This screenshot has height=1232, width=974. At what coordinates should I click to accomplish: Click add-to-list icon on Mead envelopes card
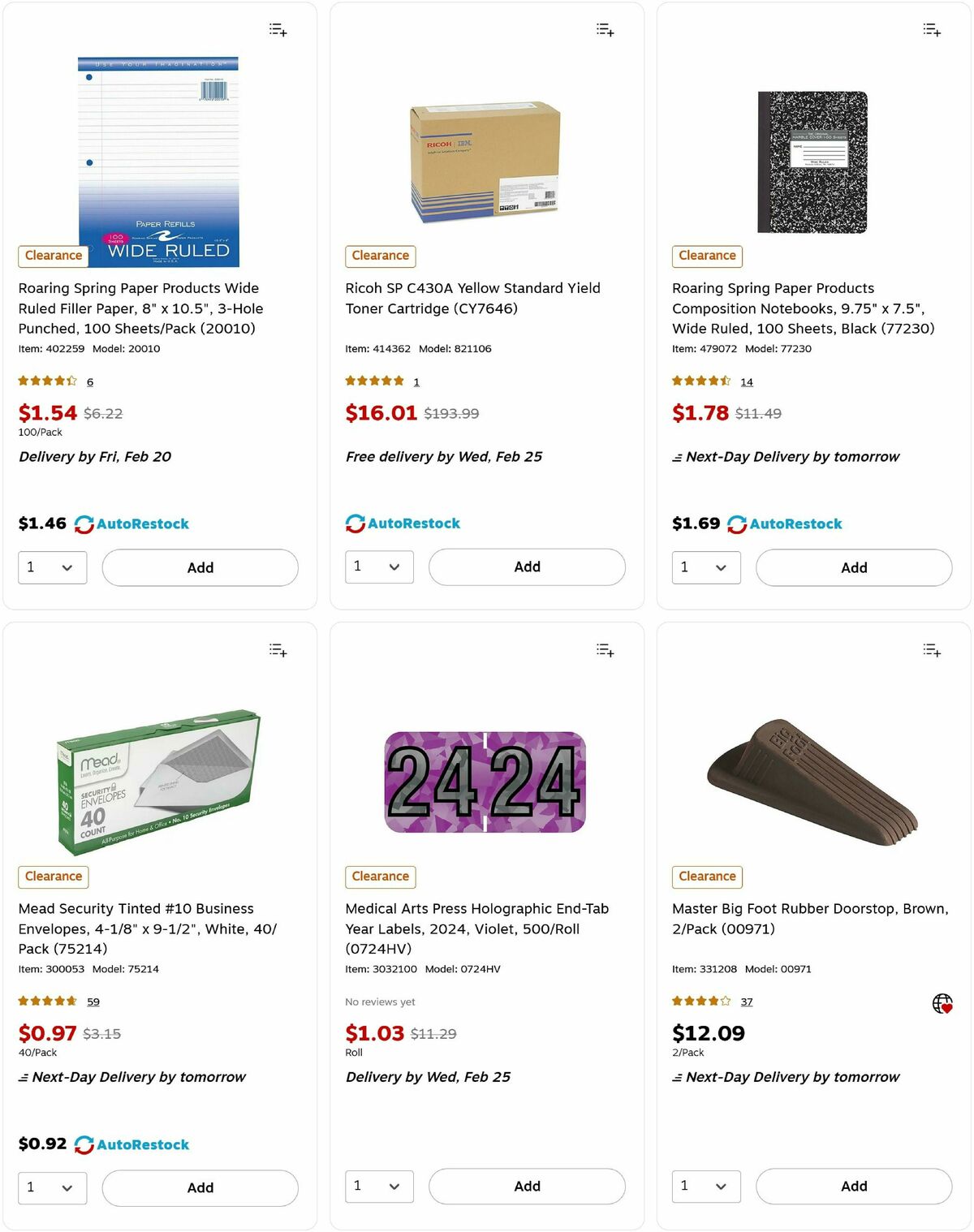pyautogui.click(x=277, y=649)
